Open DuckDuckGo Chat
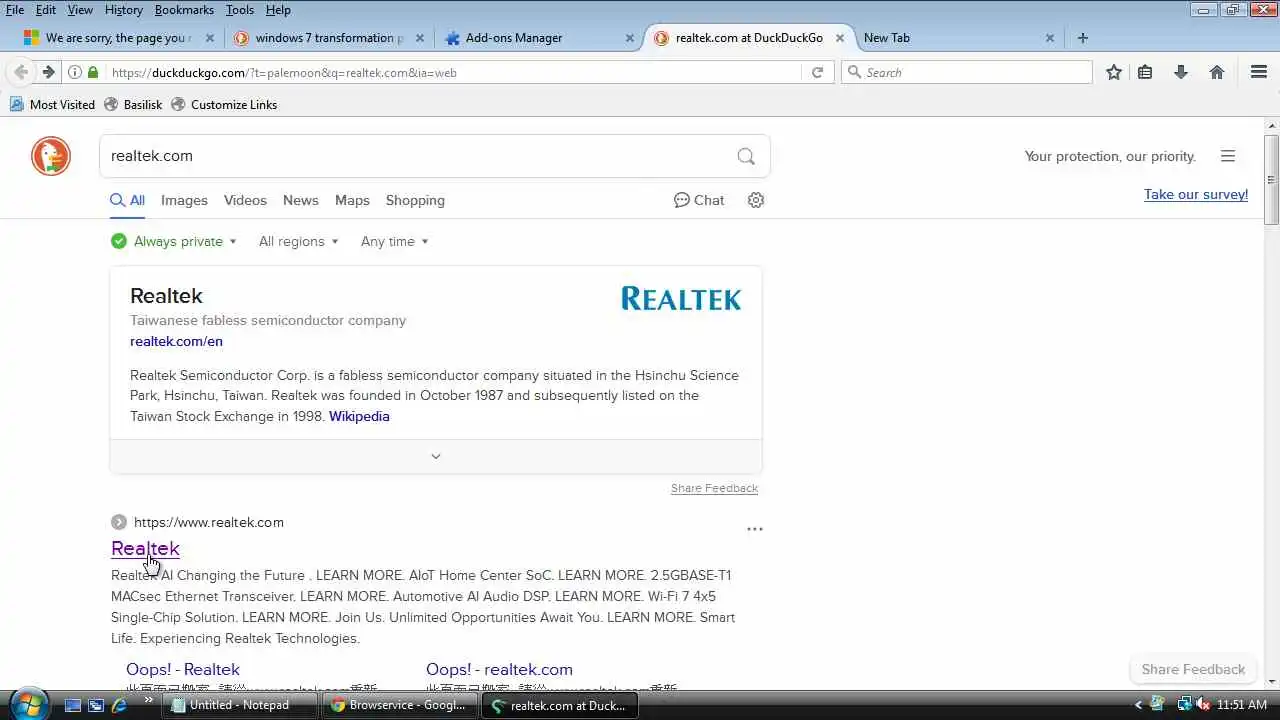The image size is (1280, 720). pos(699,200)
